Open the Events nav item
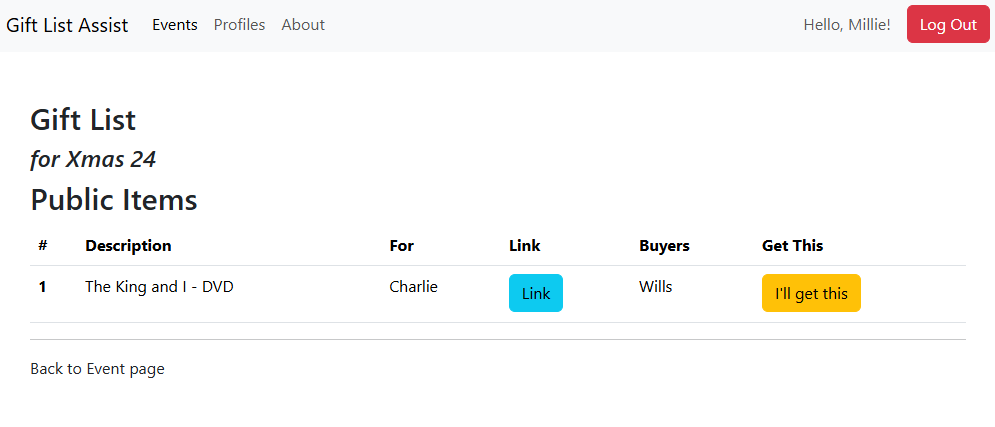The image size is (995, 427). click(175, 25)
